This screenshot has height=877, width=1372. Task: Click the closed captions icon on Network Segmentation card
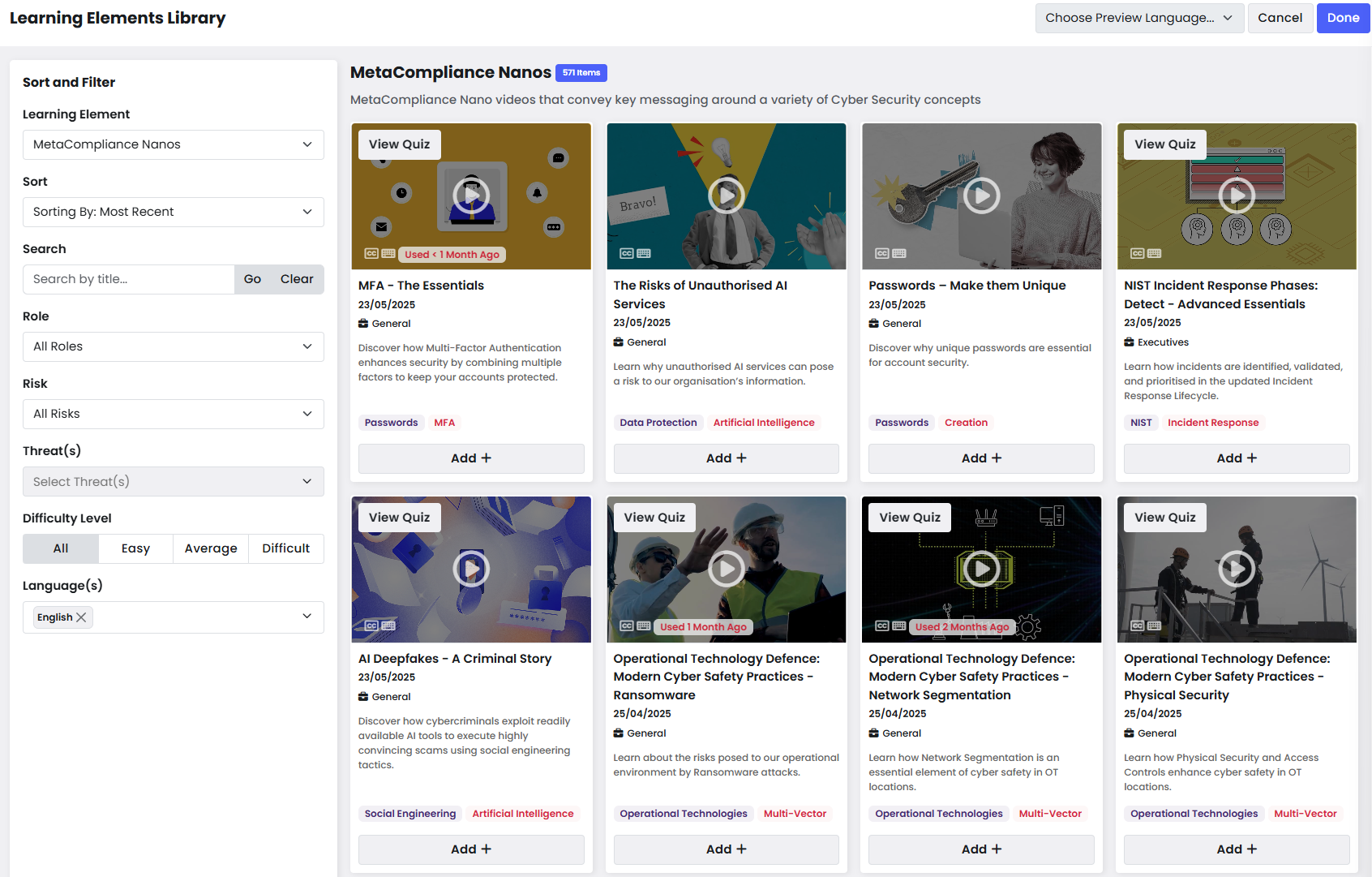[882, 626]
